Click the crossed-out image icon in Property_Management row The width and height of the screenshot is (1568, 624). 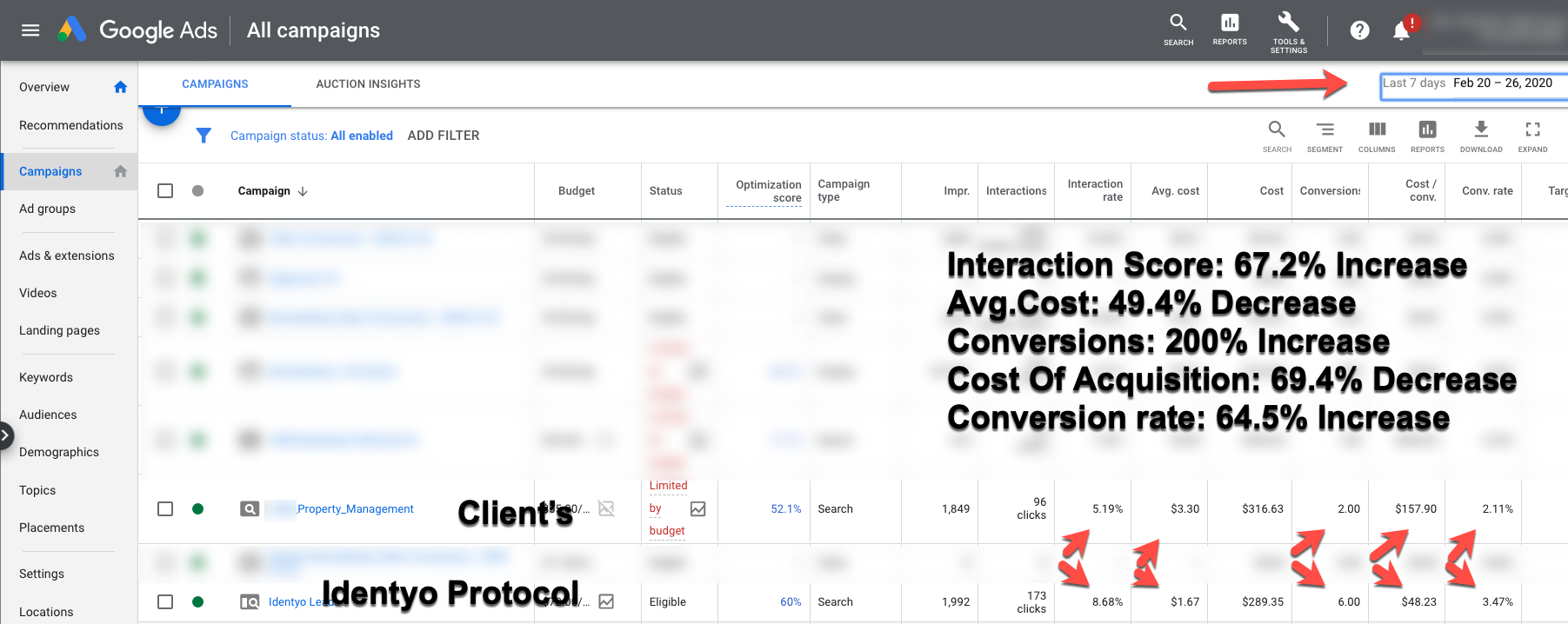pyautogui.click(x=606, y=508)
